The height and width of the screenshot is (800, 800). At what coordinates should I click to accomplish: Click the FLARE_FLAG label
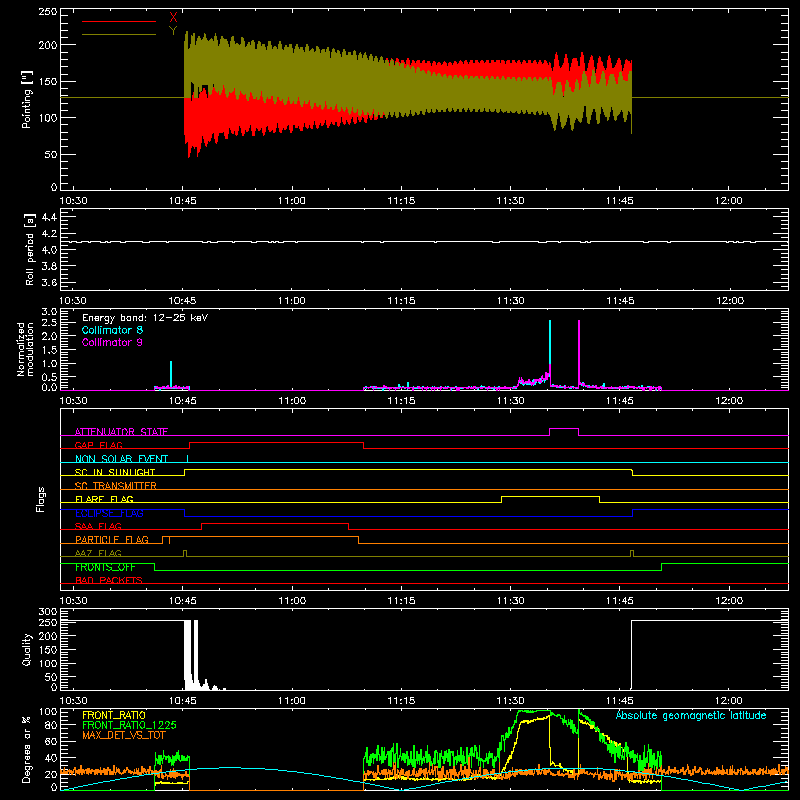pos(104,499)
